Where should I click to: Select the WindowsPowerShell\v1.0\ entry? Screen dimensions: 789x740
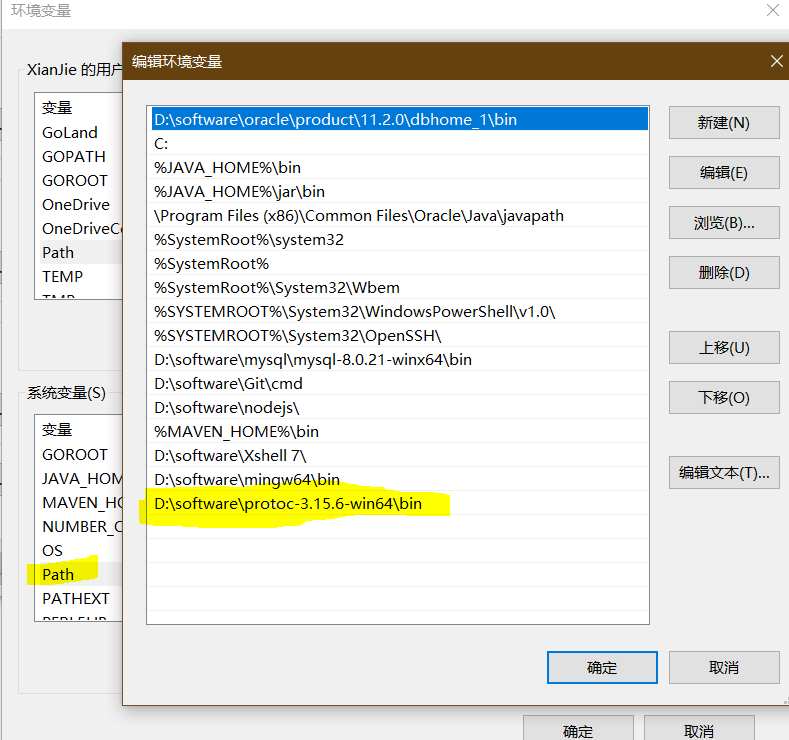pos(400,311)
